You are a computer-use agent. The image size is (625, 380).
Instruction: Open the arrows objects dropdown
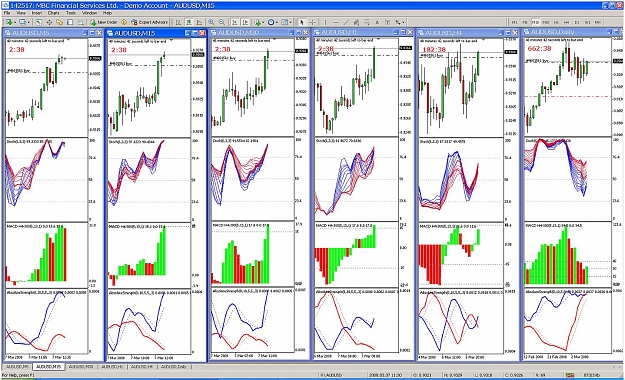point(399,22)
